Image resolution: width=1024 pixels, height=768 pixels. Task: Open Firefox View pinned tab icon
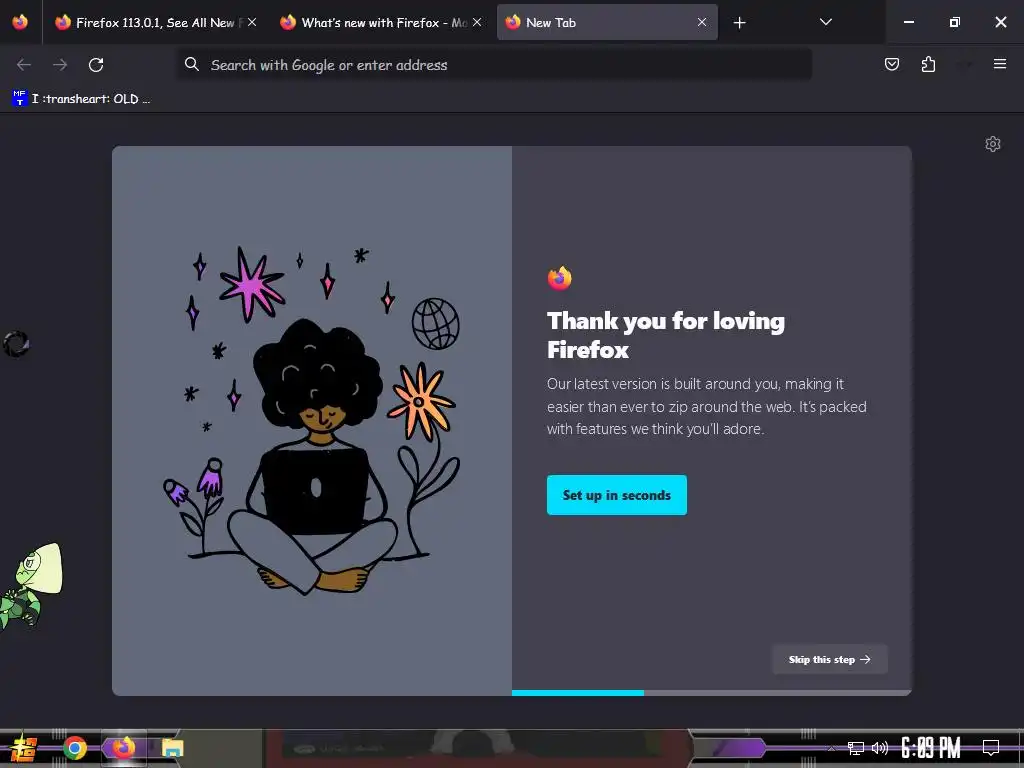coord(20,22)
